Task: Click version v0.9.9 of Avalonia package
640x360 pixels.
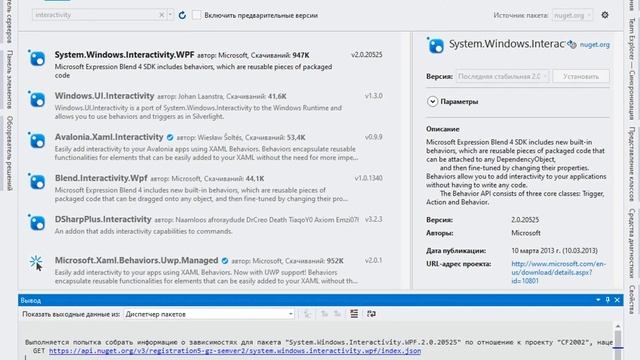Action: click(x=373, y=137)
